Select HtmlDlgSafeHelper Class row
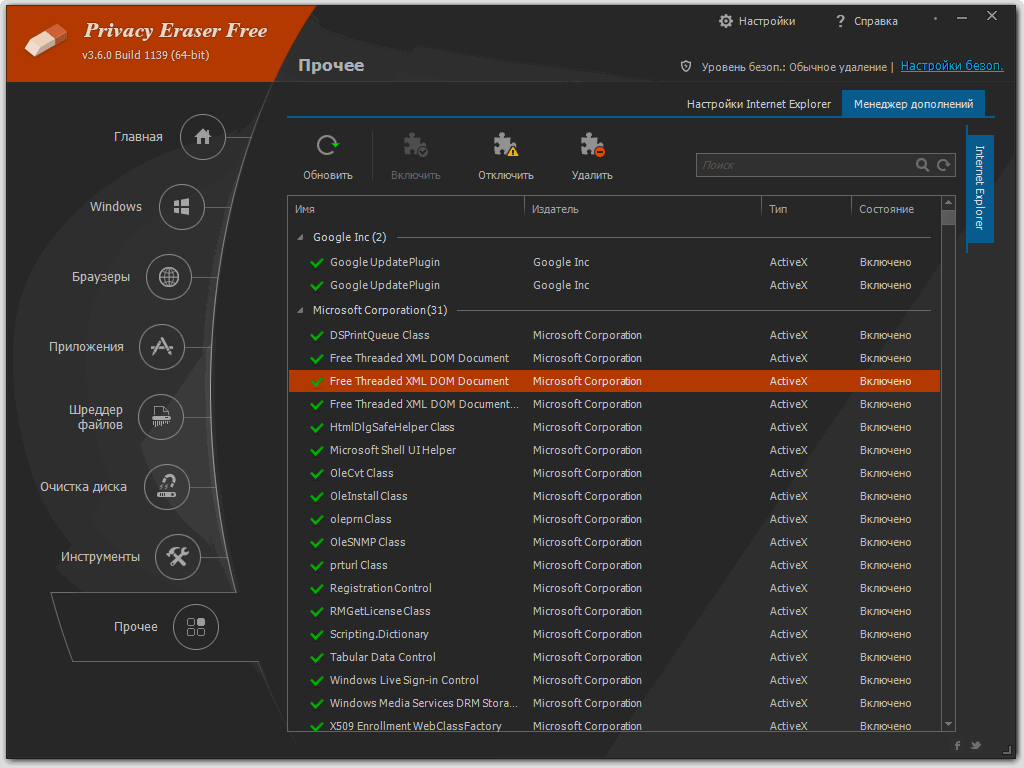This screenshot has width=1024, height=768. point(614,427)
